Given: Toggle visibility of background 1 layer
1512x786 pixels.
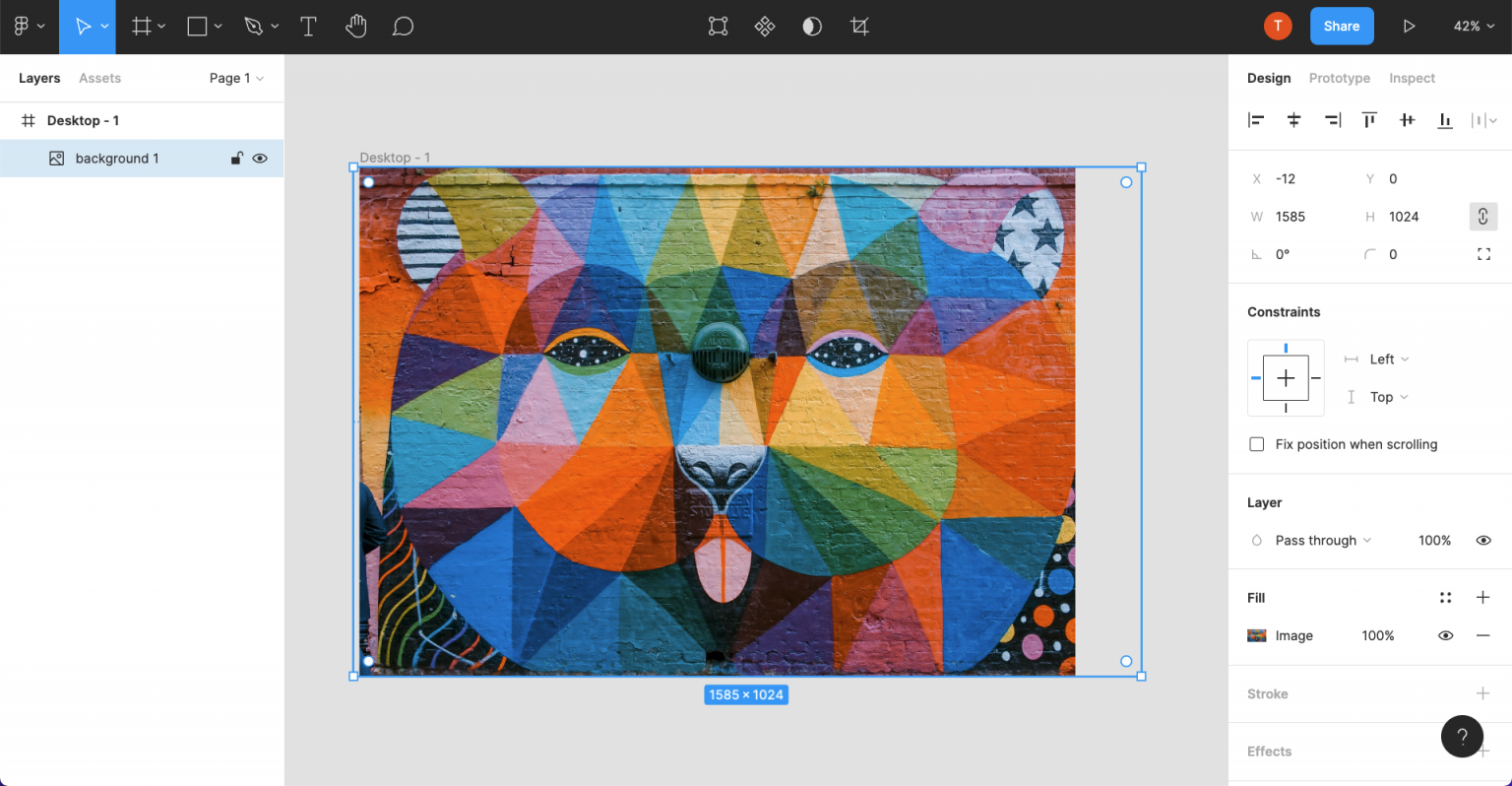Looking at the screenshot, I should click(x=260, y=159).
